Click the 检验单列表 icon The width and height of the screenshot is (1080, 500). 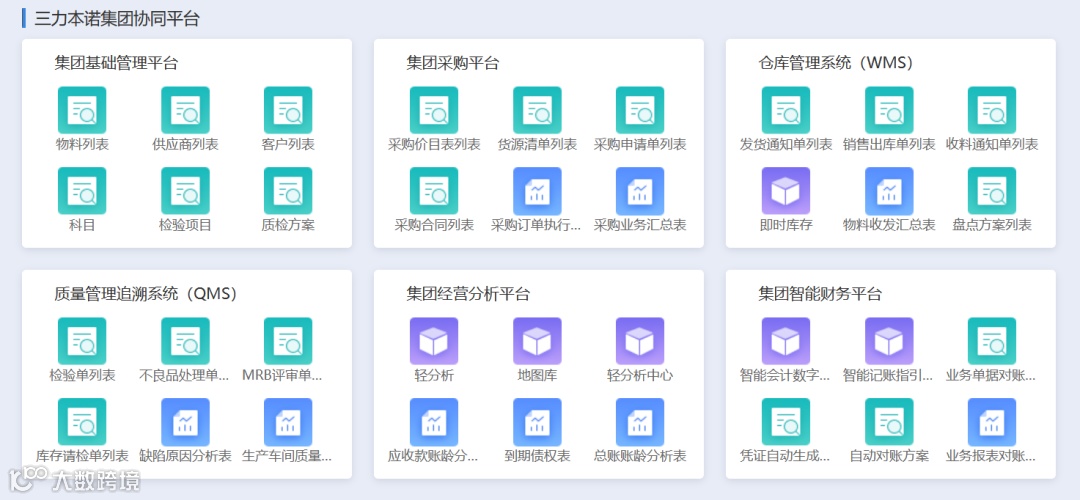(x=82, y=341)
